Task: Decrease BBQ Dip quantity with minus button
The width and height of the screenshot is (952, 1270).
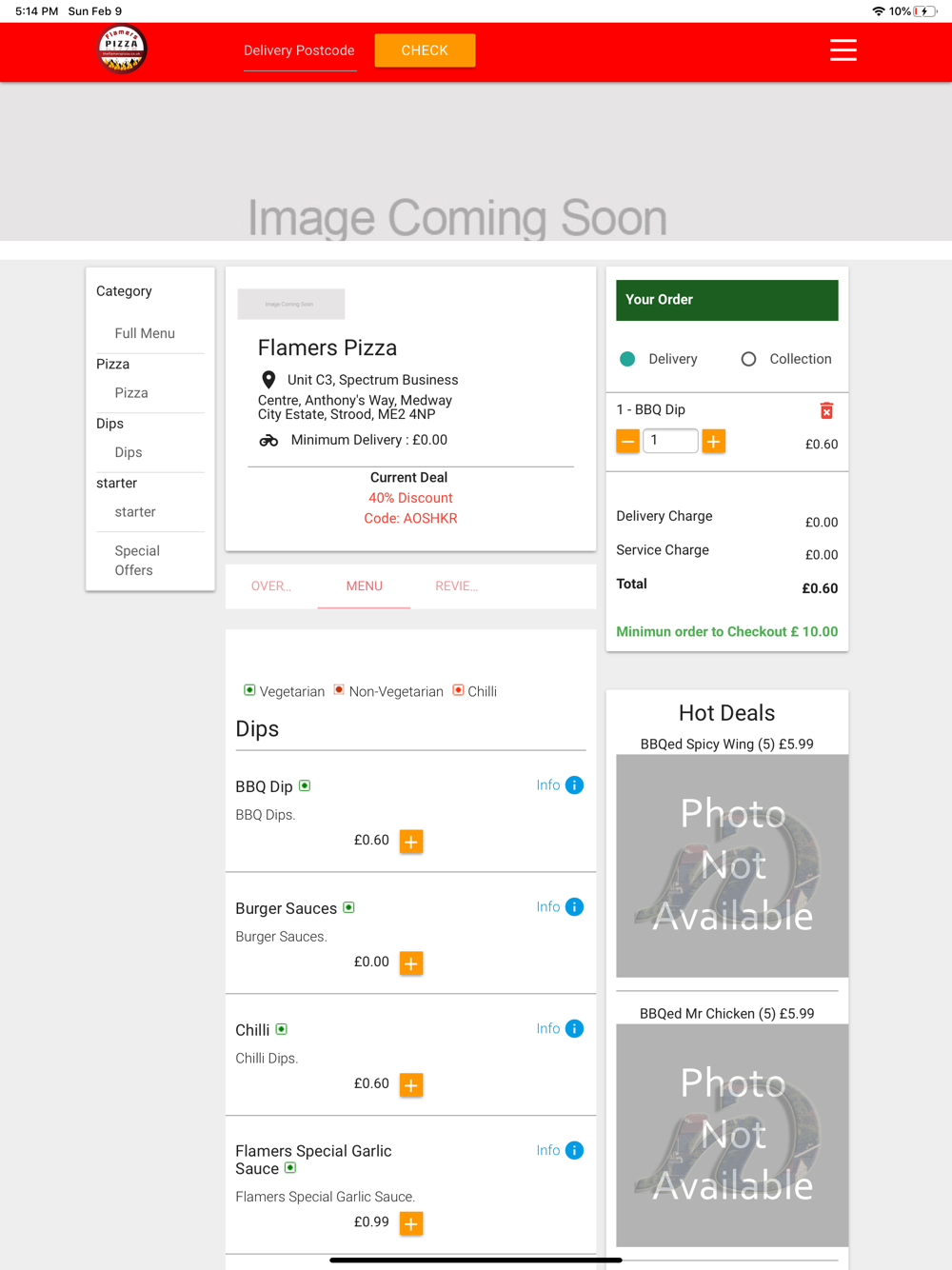Action: [627, 441]
